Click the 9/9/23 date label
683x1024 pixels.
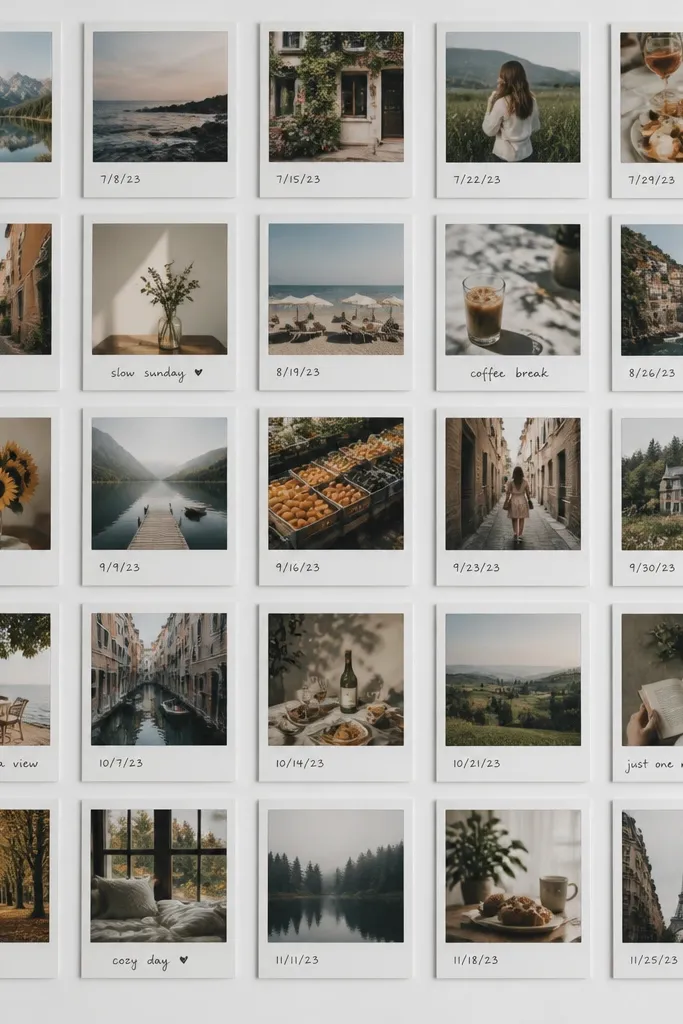coord(119,567)
